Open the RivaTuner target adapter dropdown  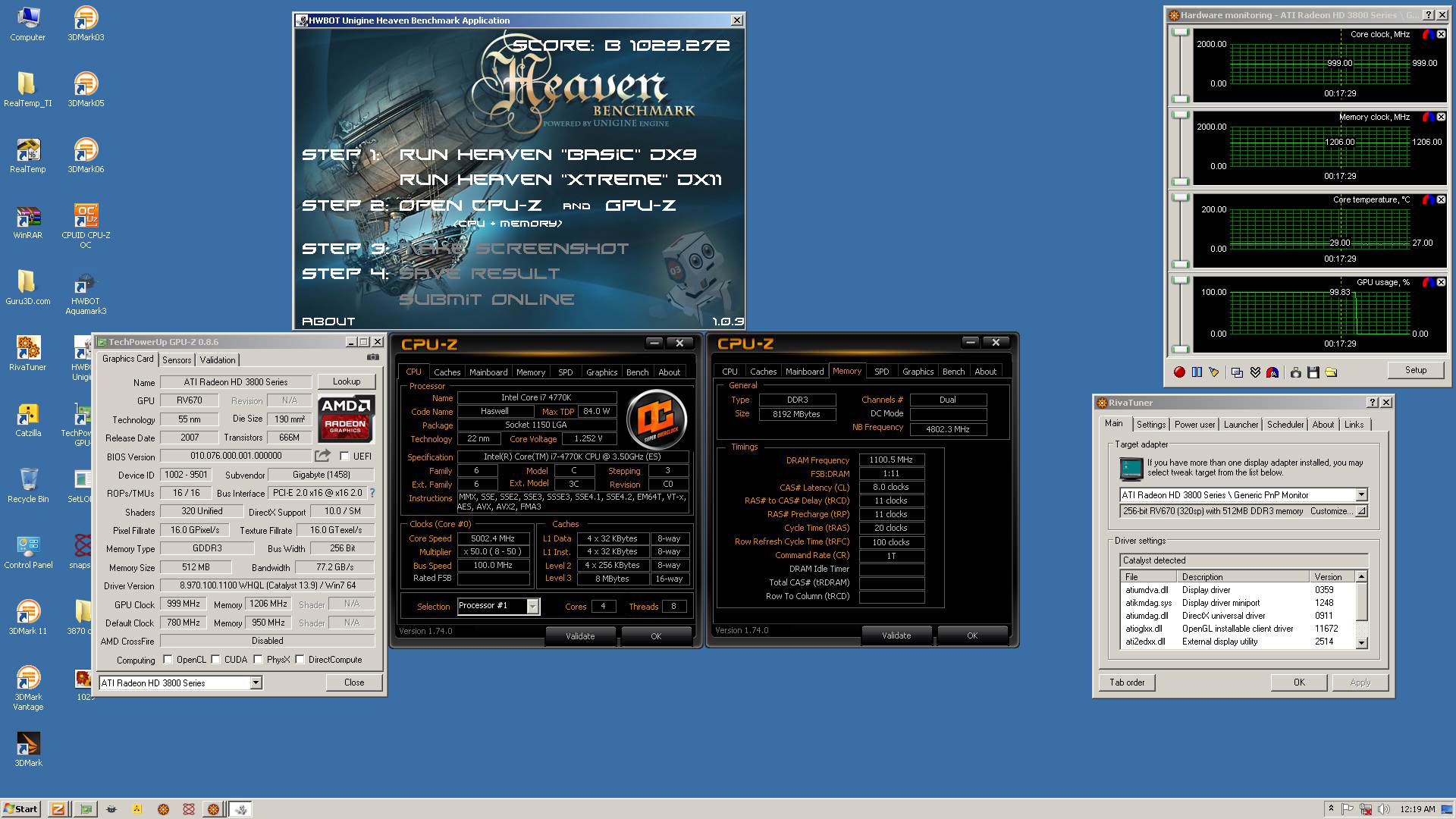[1361, 495]
